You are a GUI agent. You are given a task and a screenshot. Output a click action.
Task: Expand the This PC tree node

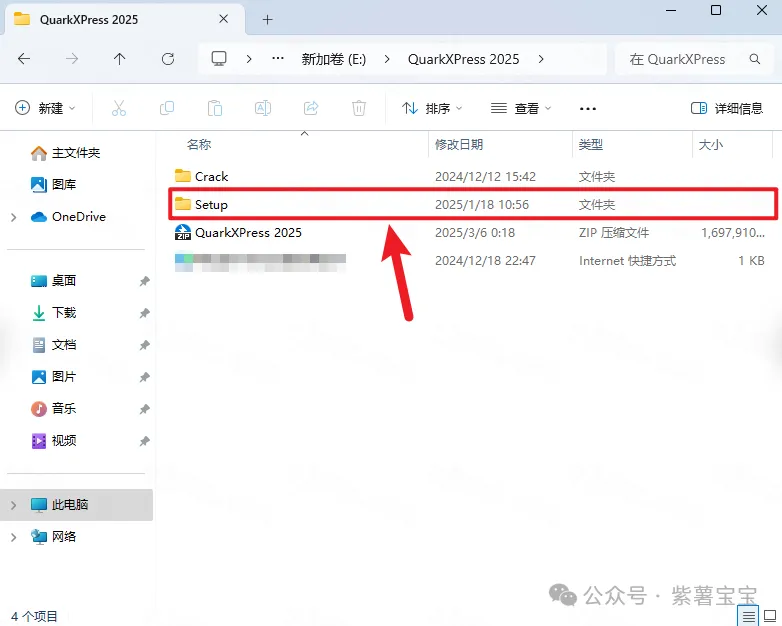13,505
